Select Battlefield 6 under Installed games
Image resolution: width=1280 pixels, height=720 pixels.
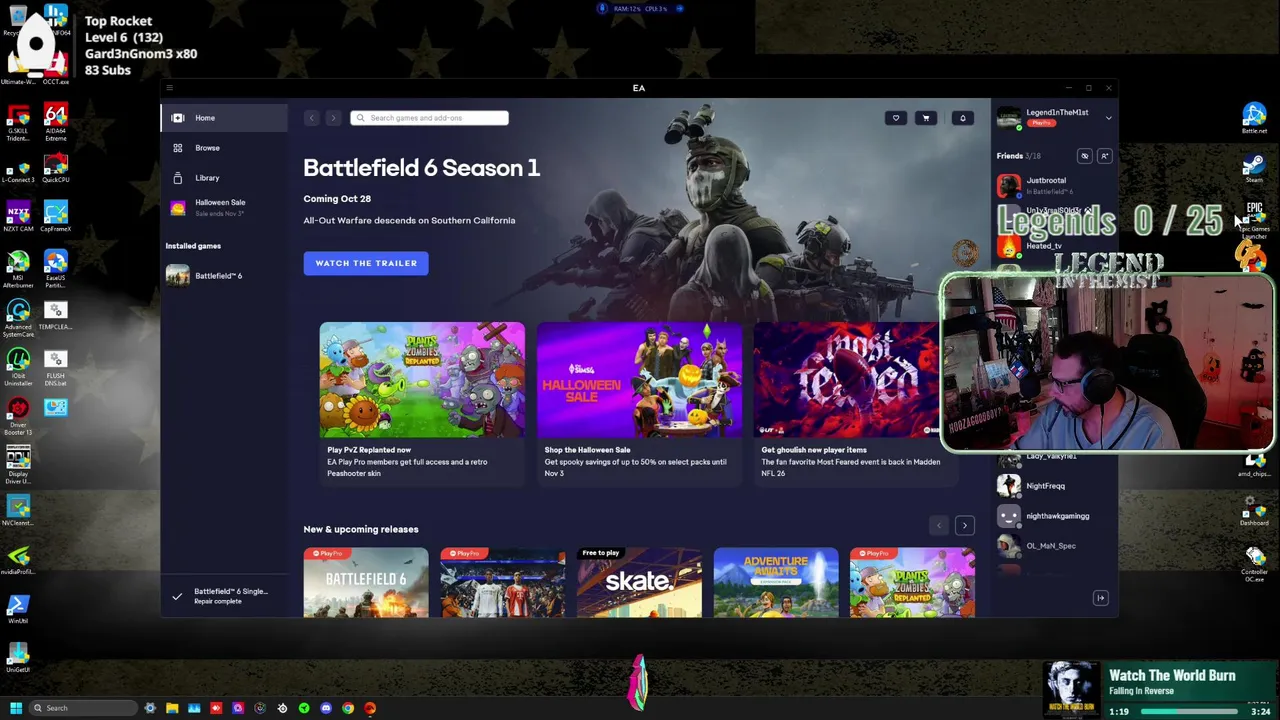224,276
